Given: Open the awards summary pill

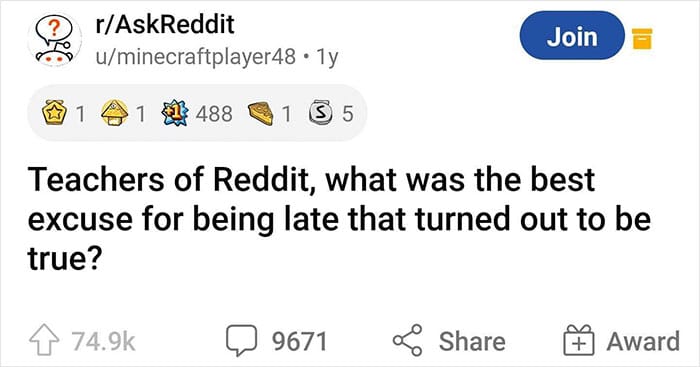Looking at the screenshot, I should tap(197, 113).
